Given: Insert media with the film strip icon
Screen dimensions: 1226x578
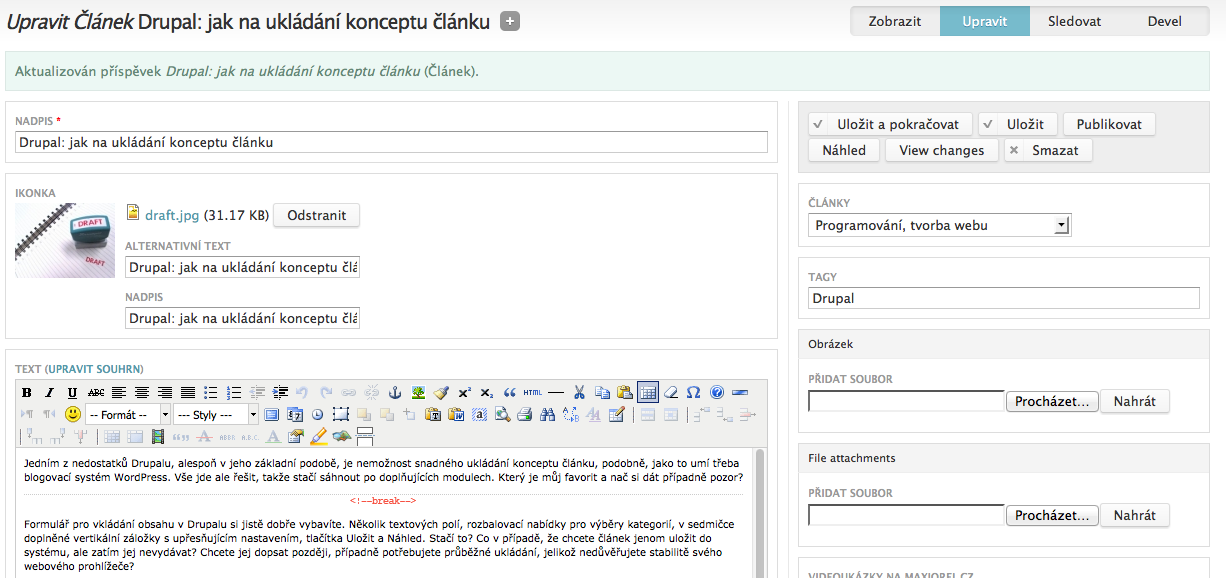Looking at the screenshot, I should 158,436.
